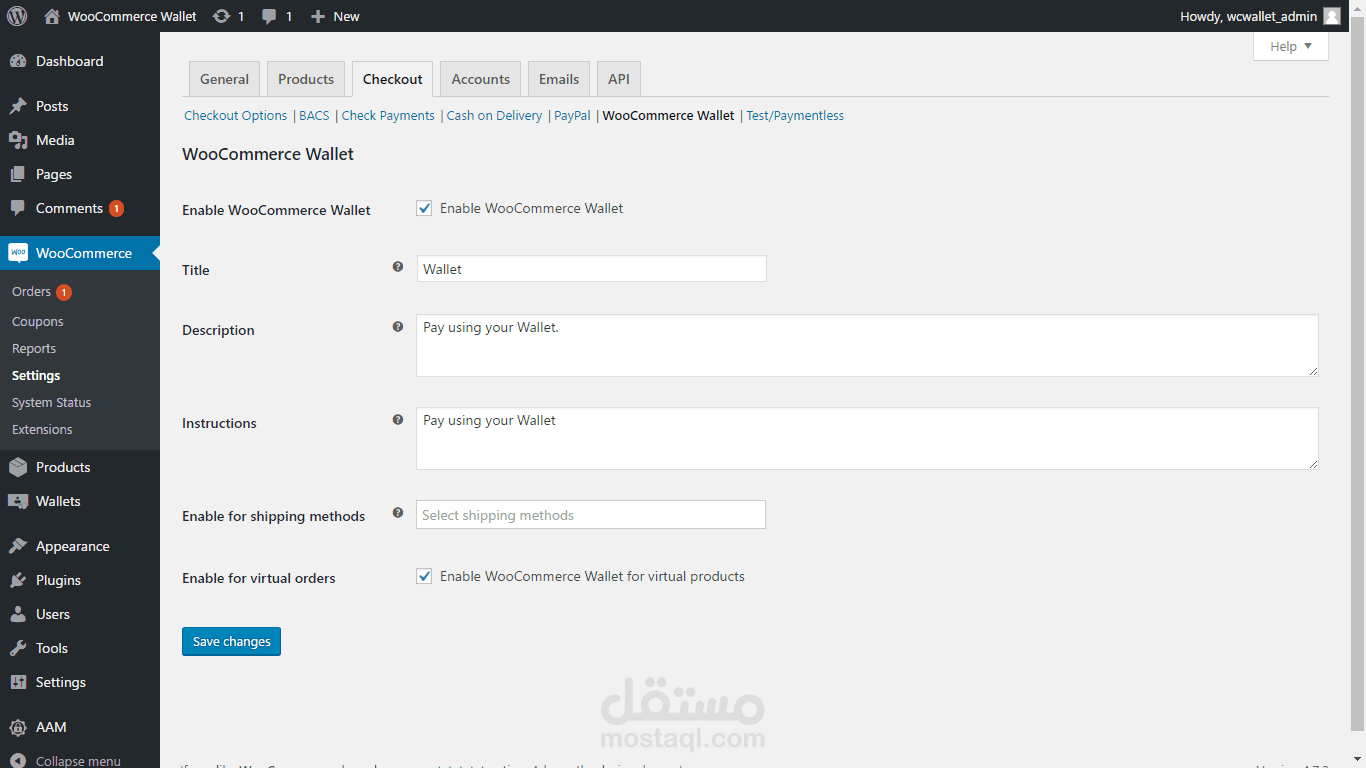The width and height of the screenshot is (1366, 768).
Task: Open the PayPal settings link
Action: pos(572,116)
